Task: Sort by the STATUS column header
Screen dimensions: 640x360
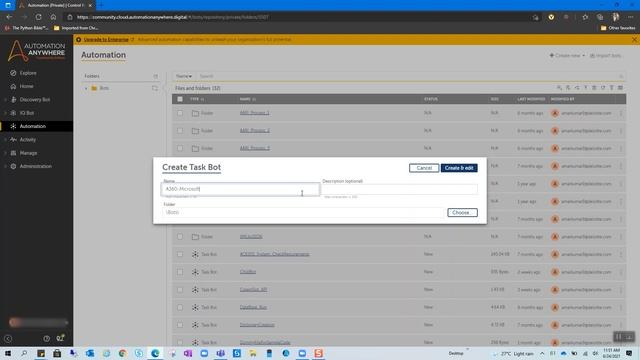Action: pyautogui.click(x=431, y=99)
